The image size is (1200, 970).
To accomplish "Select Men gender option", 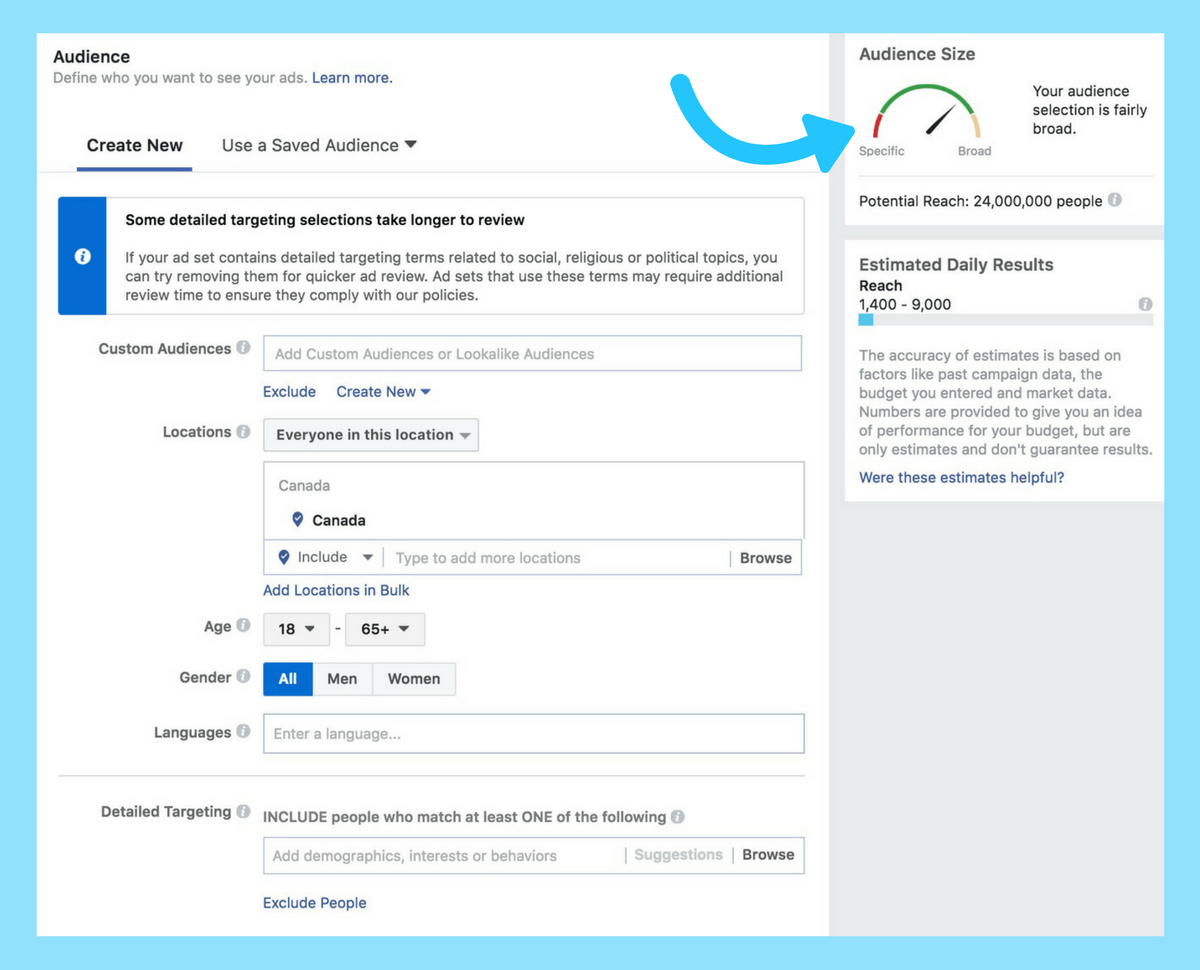I will point(342,679).
